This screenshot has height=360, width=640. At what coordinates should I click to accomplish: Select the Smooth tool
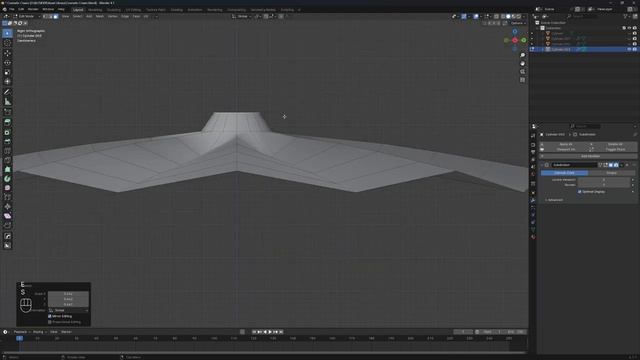coord(7,188)
